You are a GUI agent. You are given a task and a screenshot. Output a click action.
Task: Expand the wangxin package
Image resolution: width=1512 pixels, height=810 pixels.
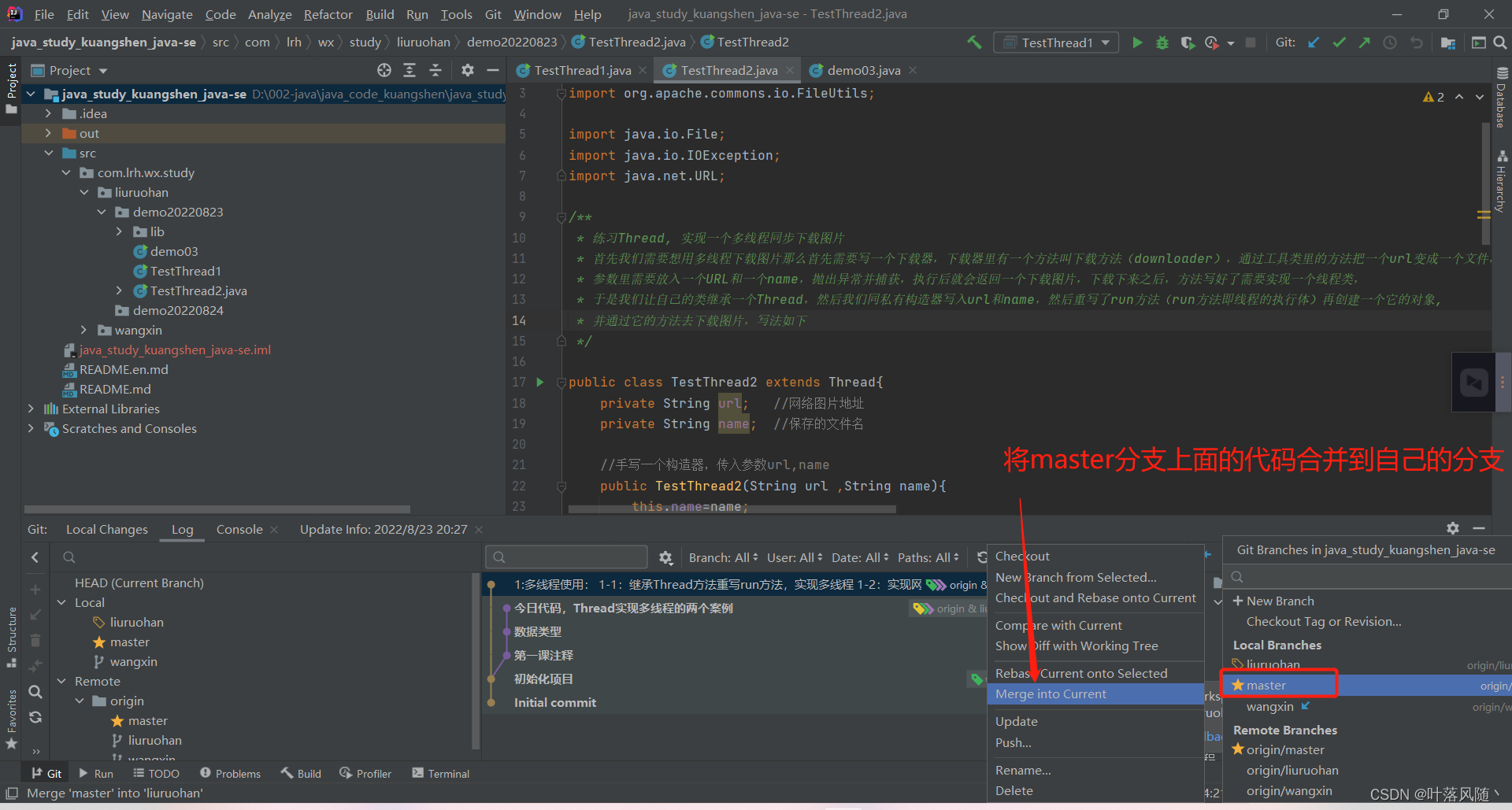[x=83, y=330]
